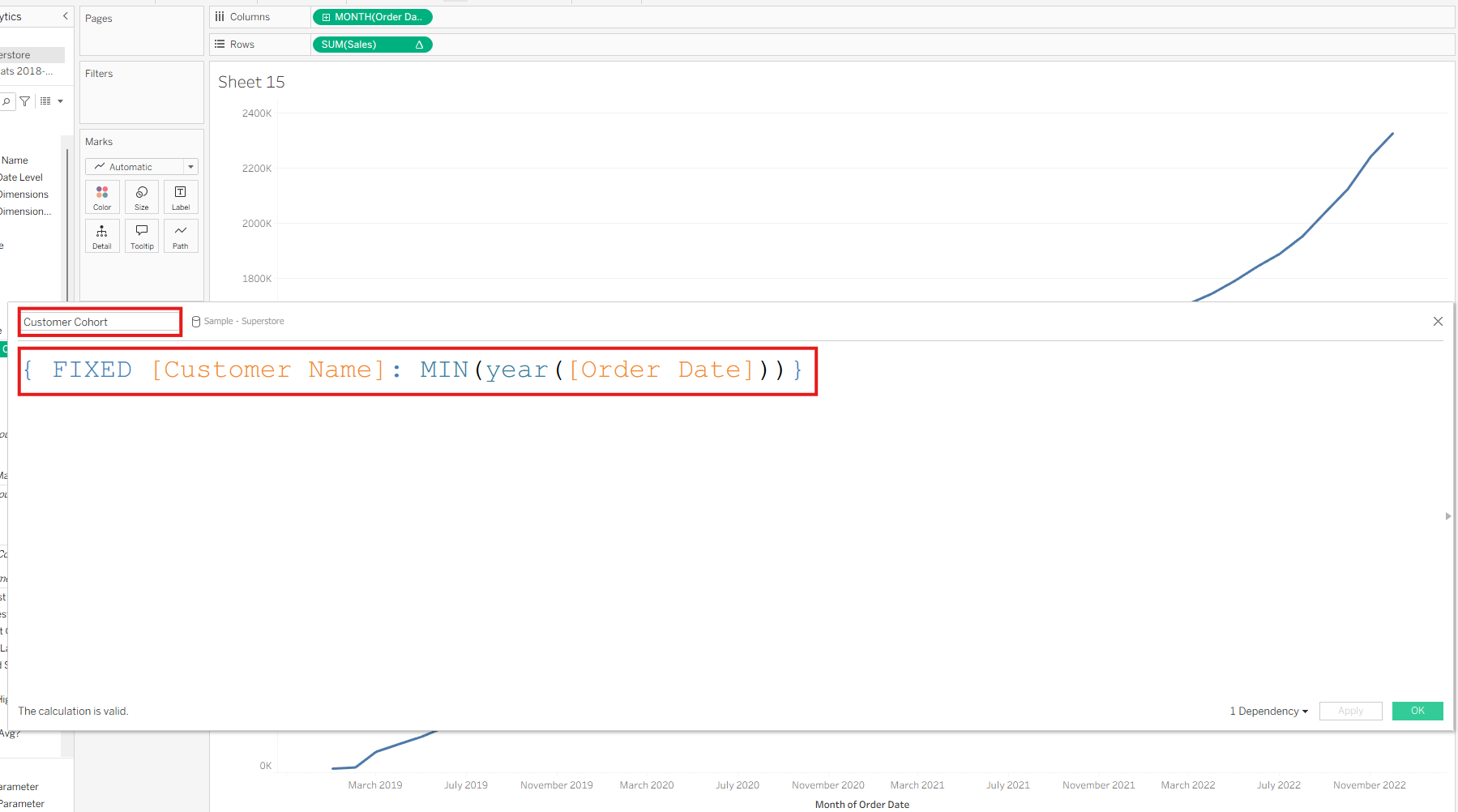Click the Filters shelf label
This screenshot has height=812, width=1458.
pyautogui.click(x=99, y=74)
